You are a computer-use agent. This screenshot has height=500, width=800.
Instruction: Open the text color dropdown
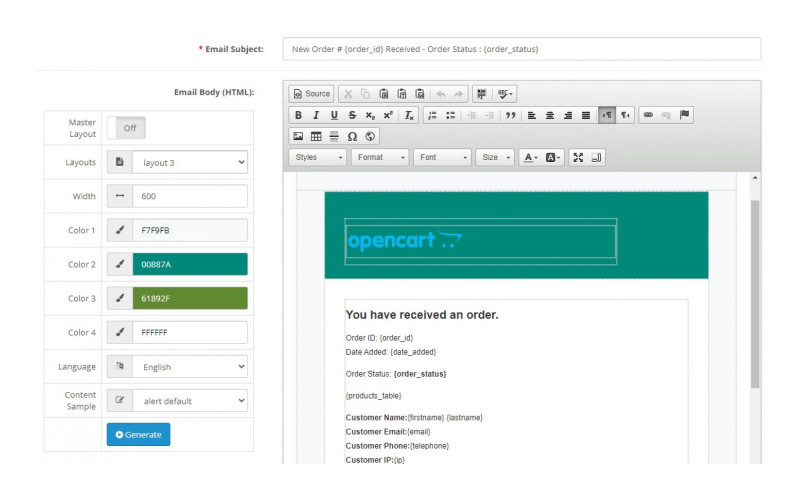(531, 158)
